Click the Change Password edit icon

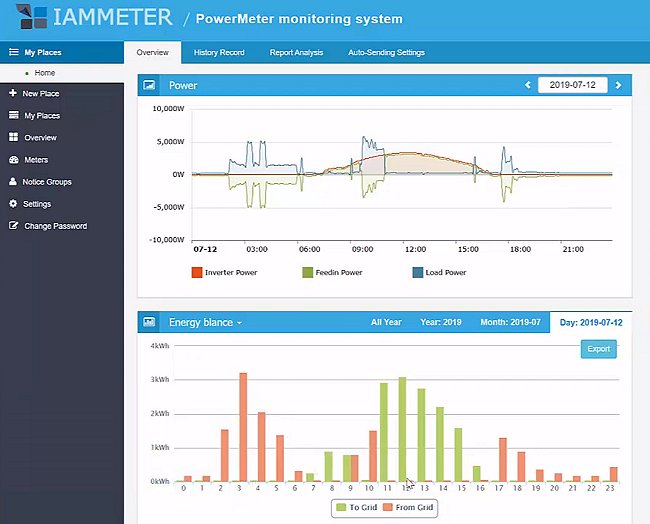(13, 226)
